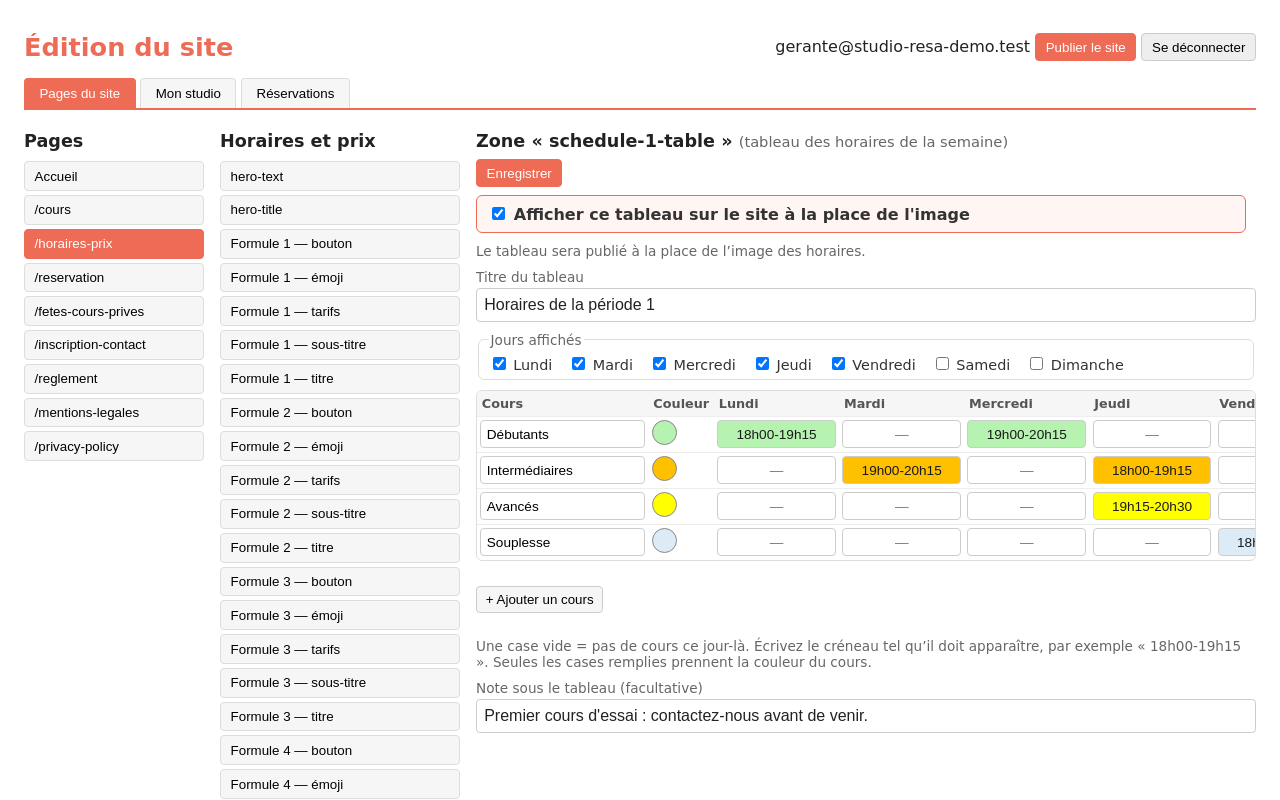Select the 'Formule 3 — titre' zone

pyautogui.click(x=340, y=716)
